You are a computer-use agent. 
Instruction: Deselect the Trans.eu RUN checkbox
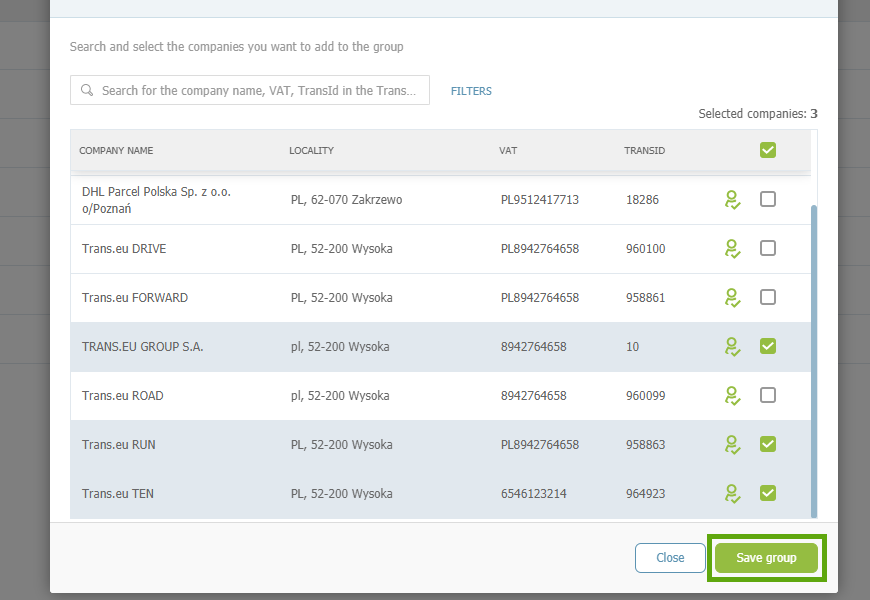coord(768,443)
